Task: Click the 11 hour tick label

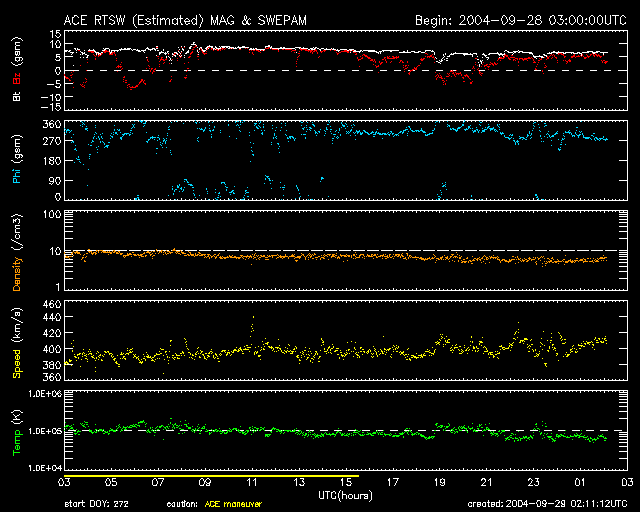Action: click(253, 484)
